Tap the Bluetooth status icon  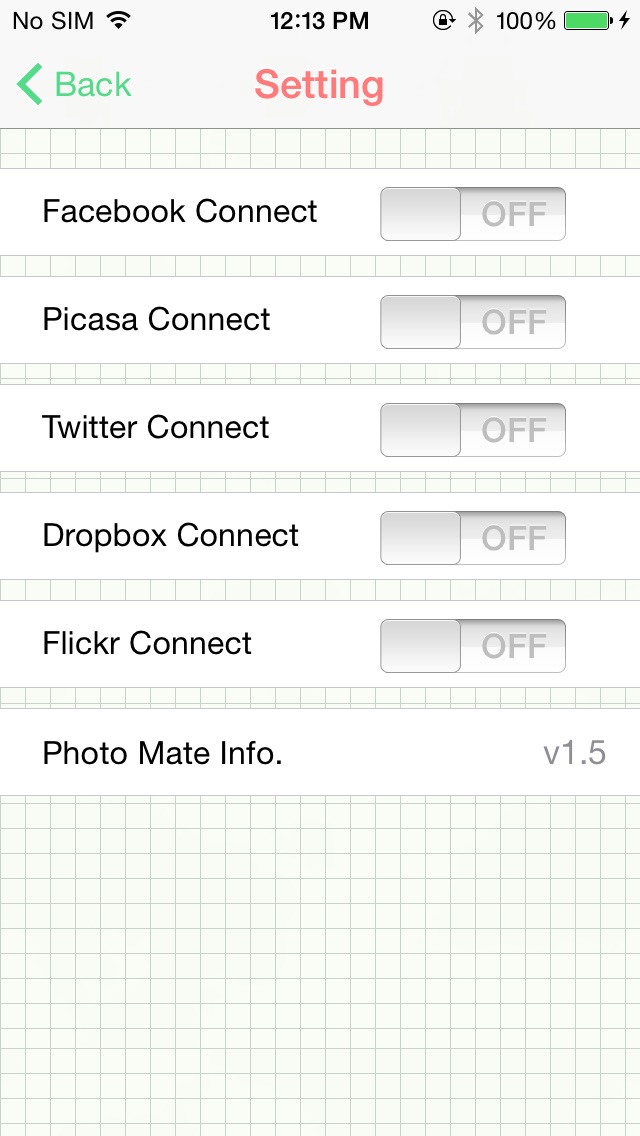[x=476, y=20]
